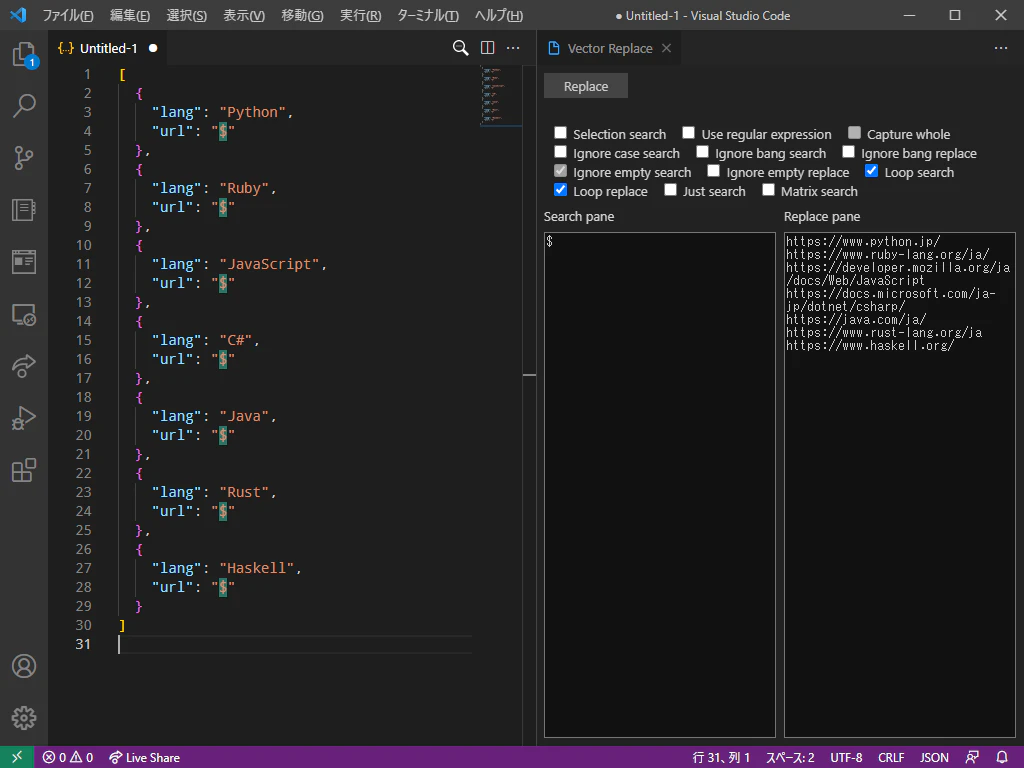Open the Source Control view
1024x768 pixels.
click(24, 158)
